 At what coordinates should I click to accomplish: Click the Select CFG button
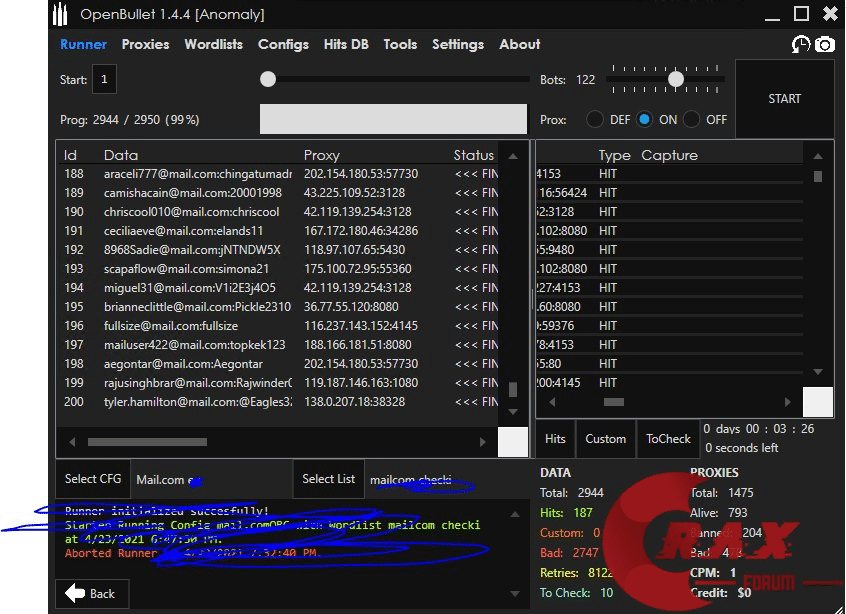(x=92, y=479)
